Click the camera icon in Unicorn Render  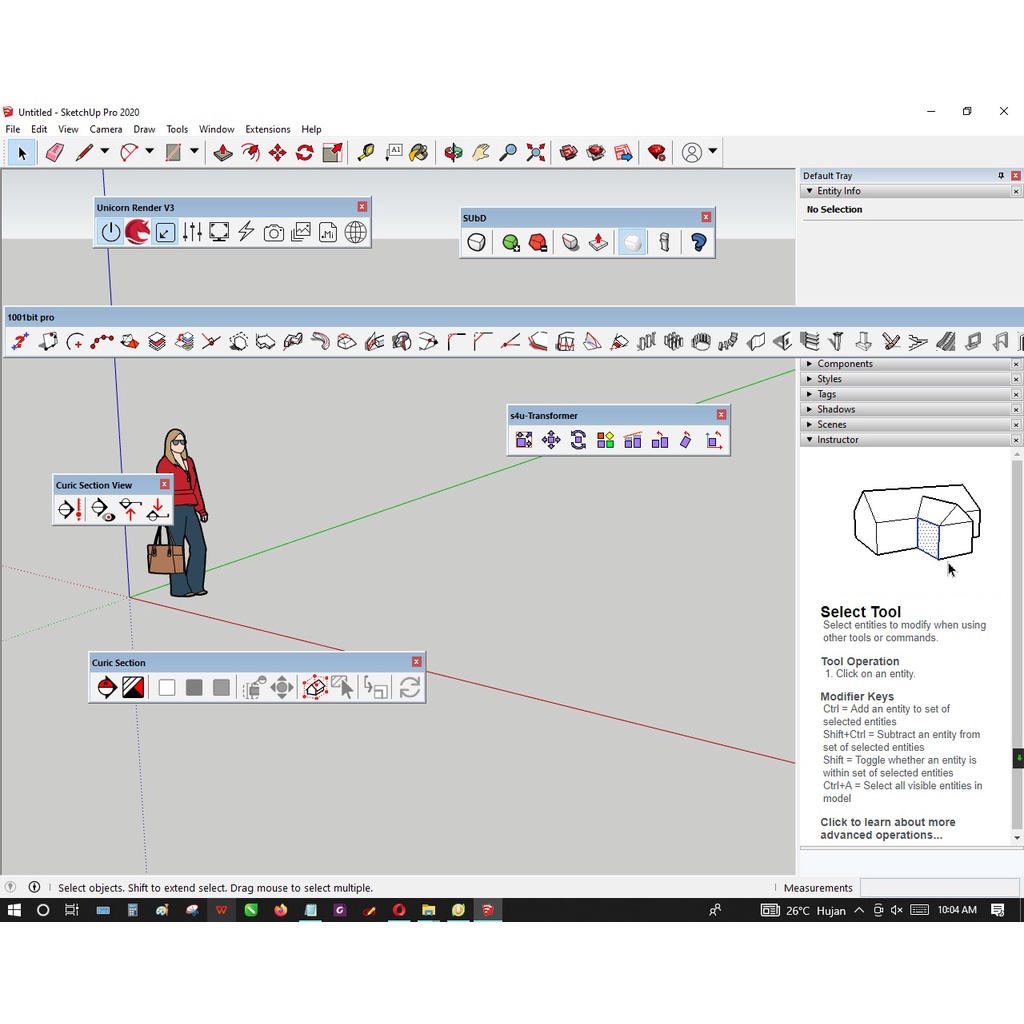point(274,233)
